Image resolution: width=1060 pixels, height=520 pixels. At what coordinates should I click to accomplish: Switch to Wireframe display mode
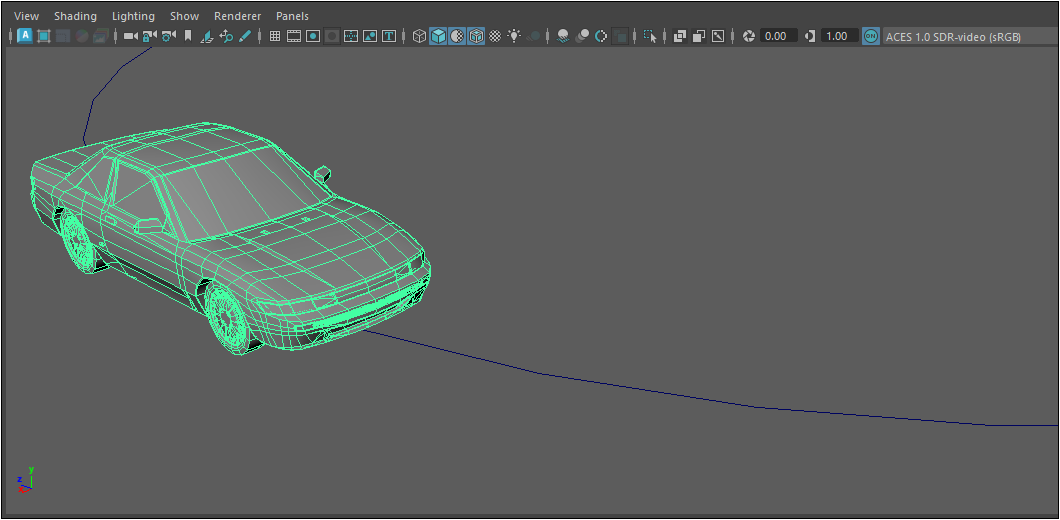419,36
